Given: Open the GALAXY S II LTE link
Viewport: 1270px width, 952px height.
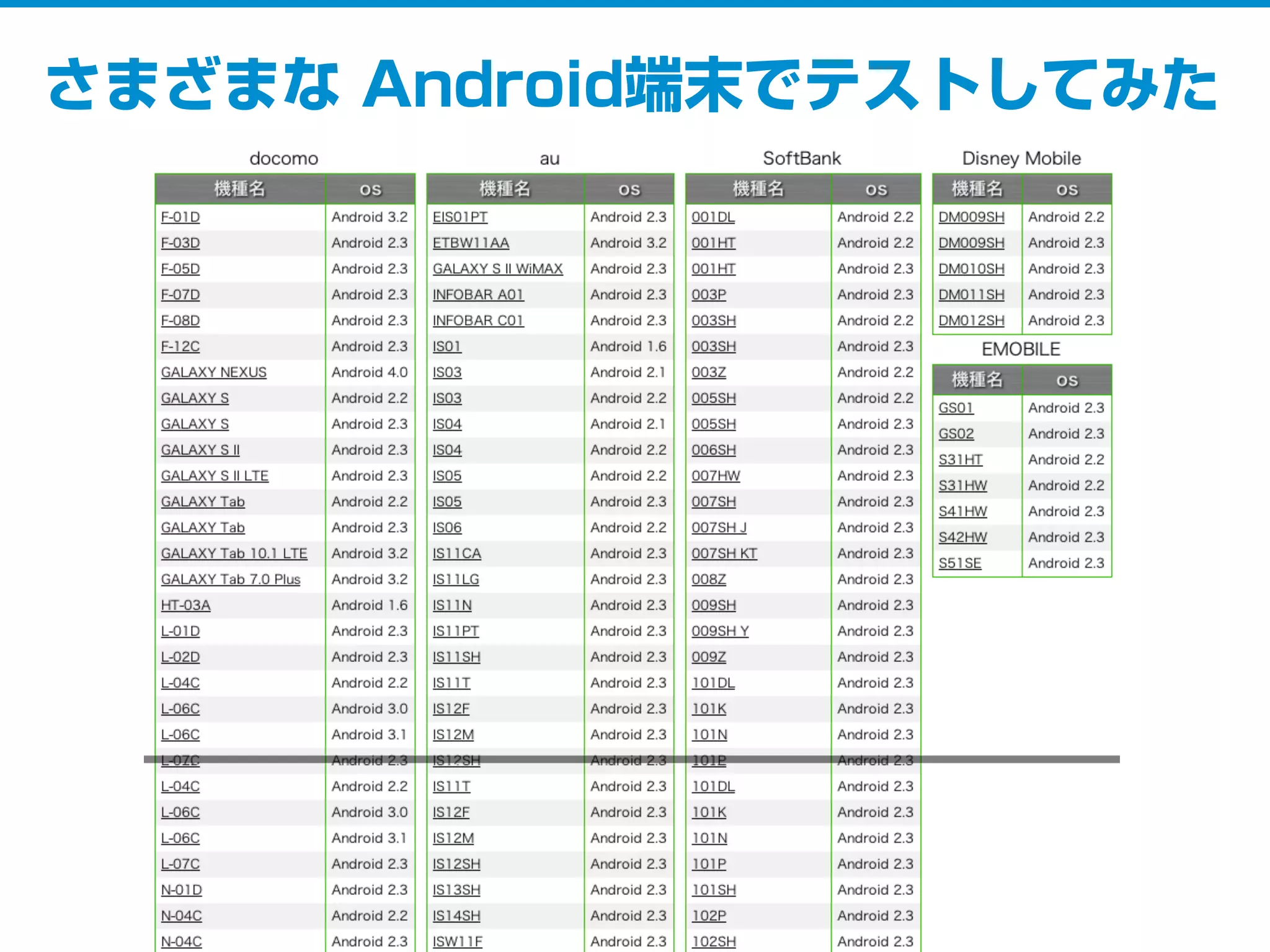Looking at the screenshot, I should click(215, 476).
